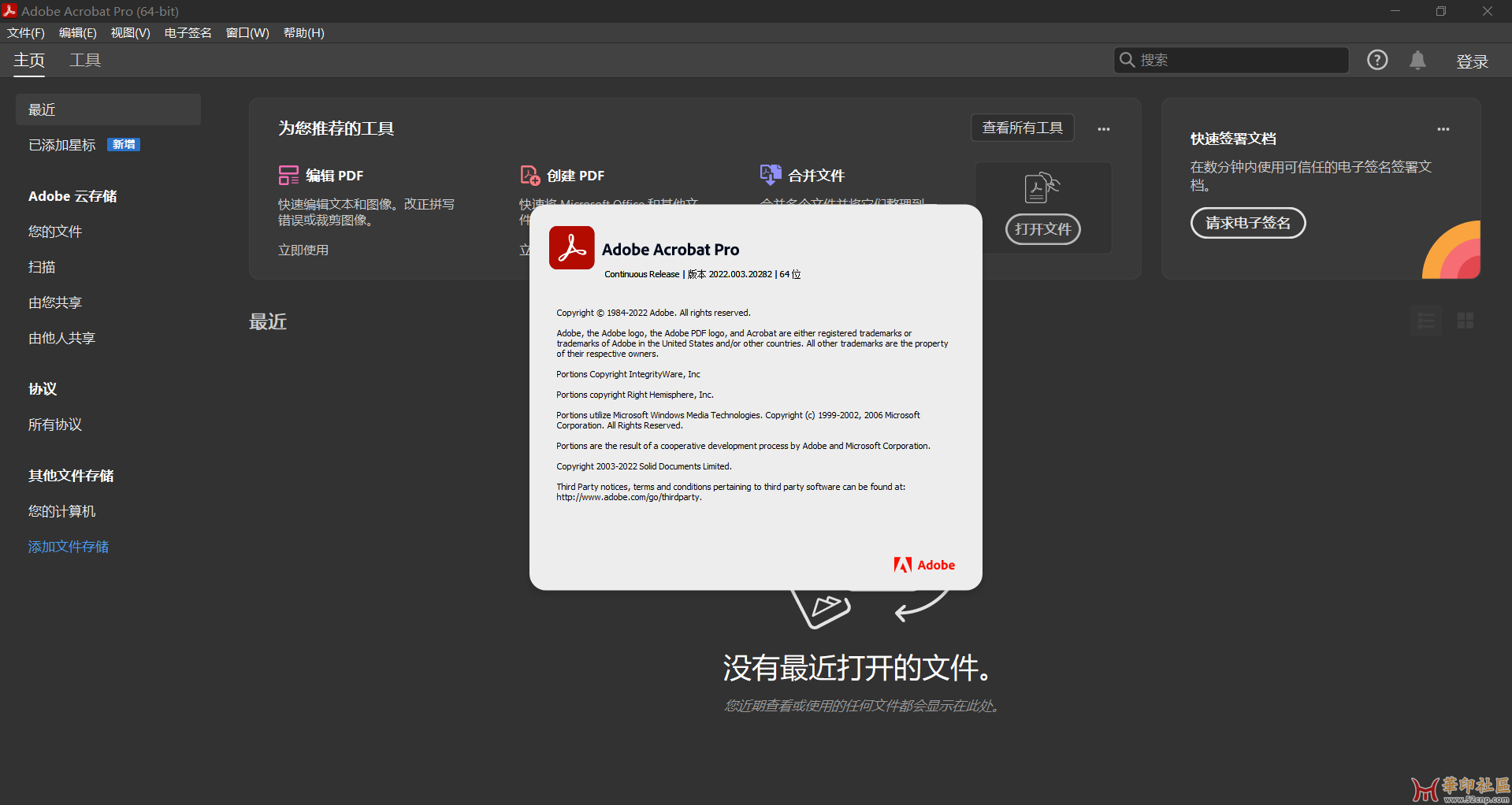Image resolution: width=1512 pixels, height=805 pixels.
Task: Open the help question mark icon
Action: (x=1377, y=60)
